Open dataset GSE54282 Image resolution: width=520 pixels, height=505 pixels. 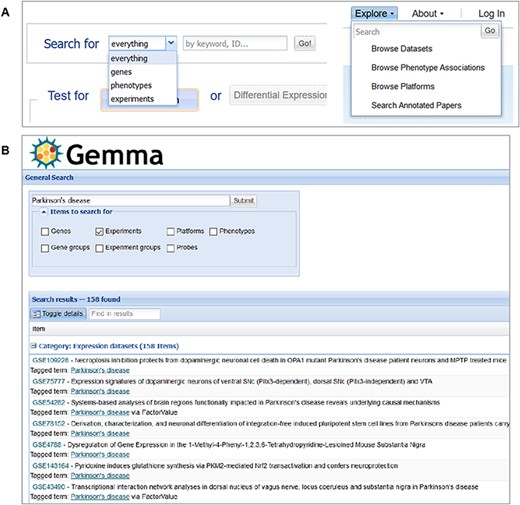[49, 402]
